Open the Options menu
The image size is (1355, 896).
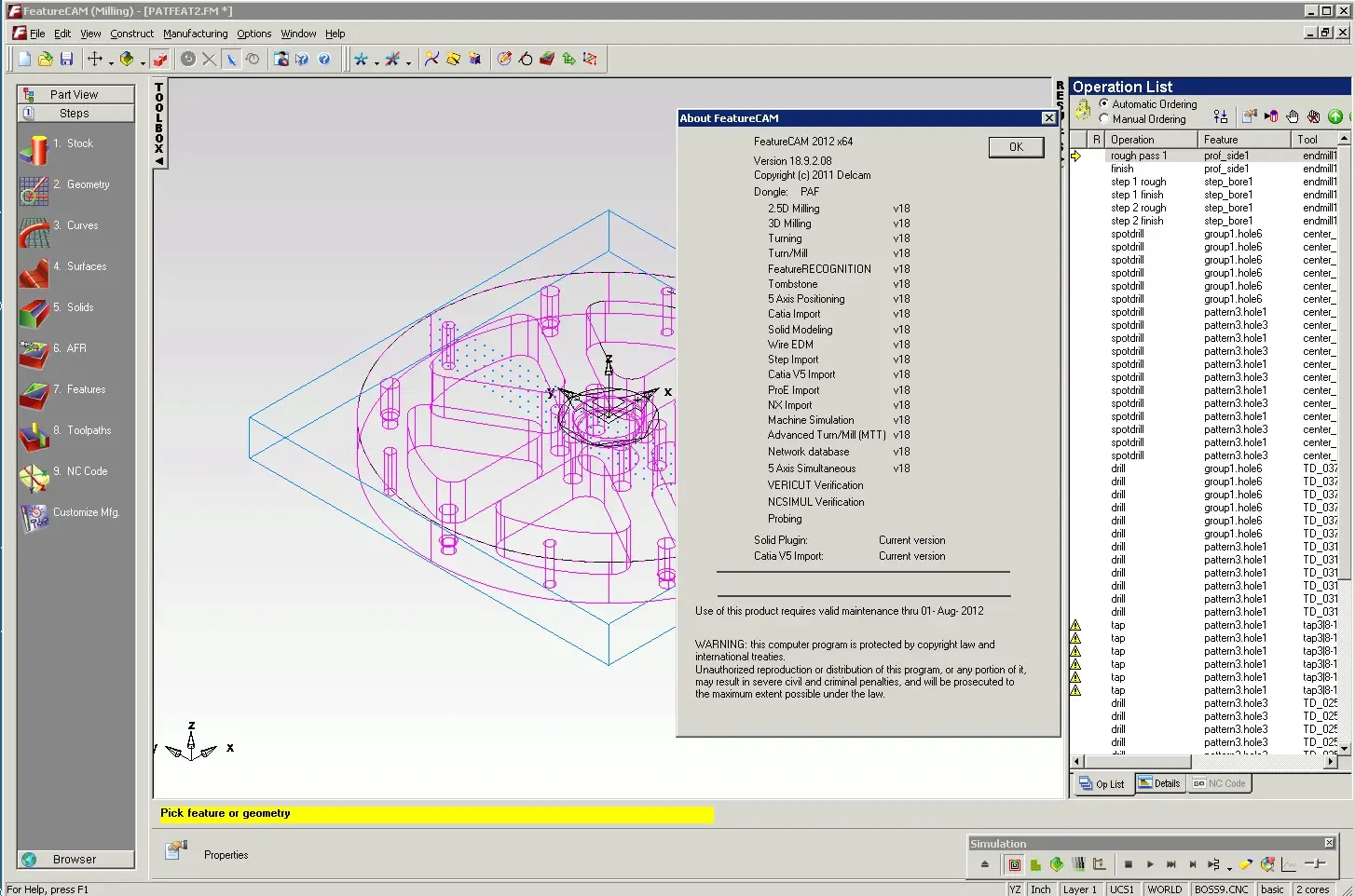(253, 34)
